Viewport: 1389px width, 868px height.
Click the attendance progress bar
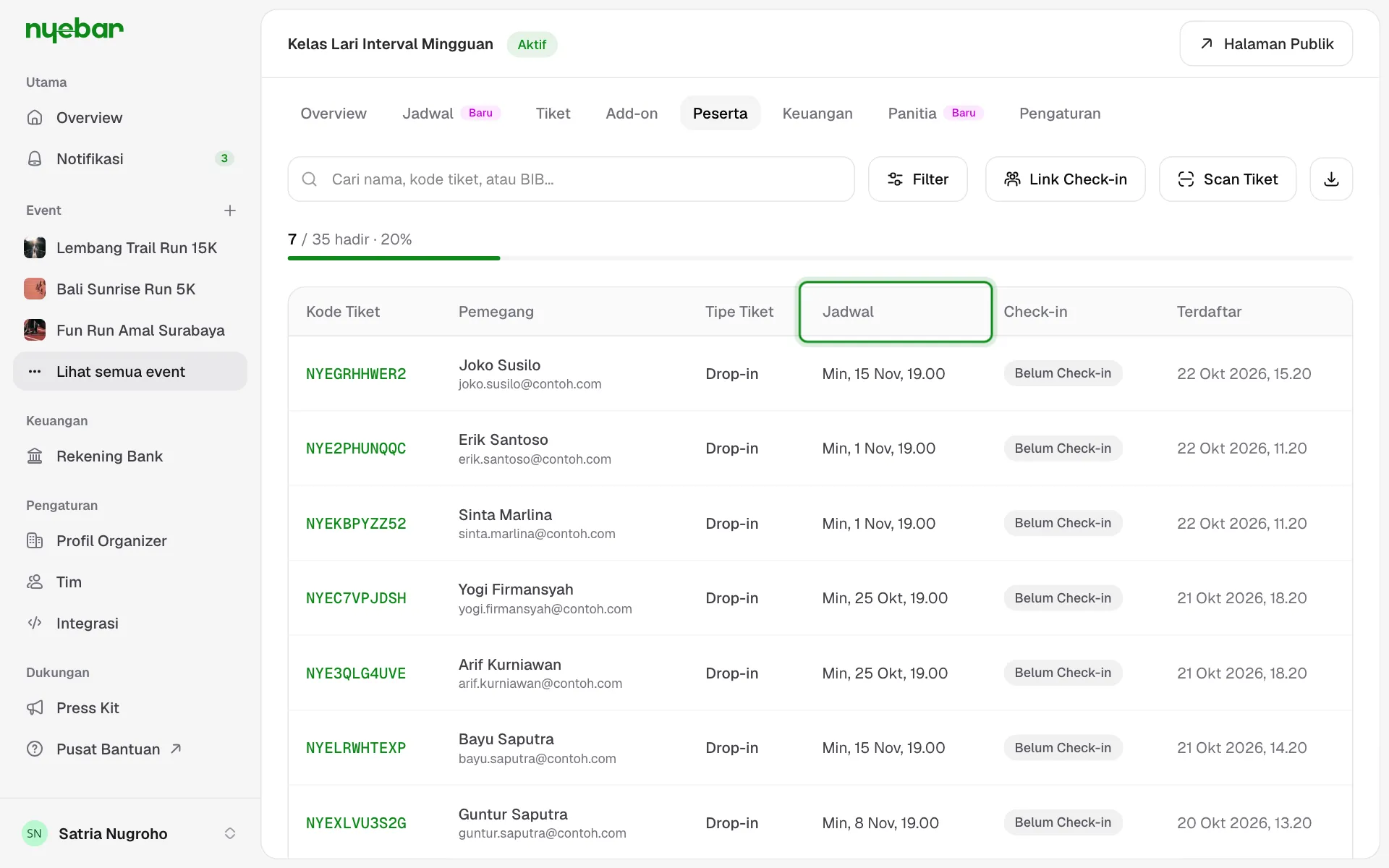point(820,258)
